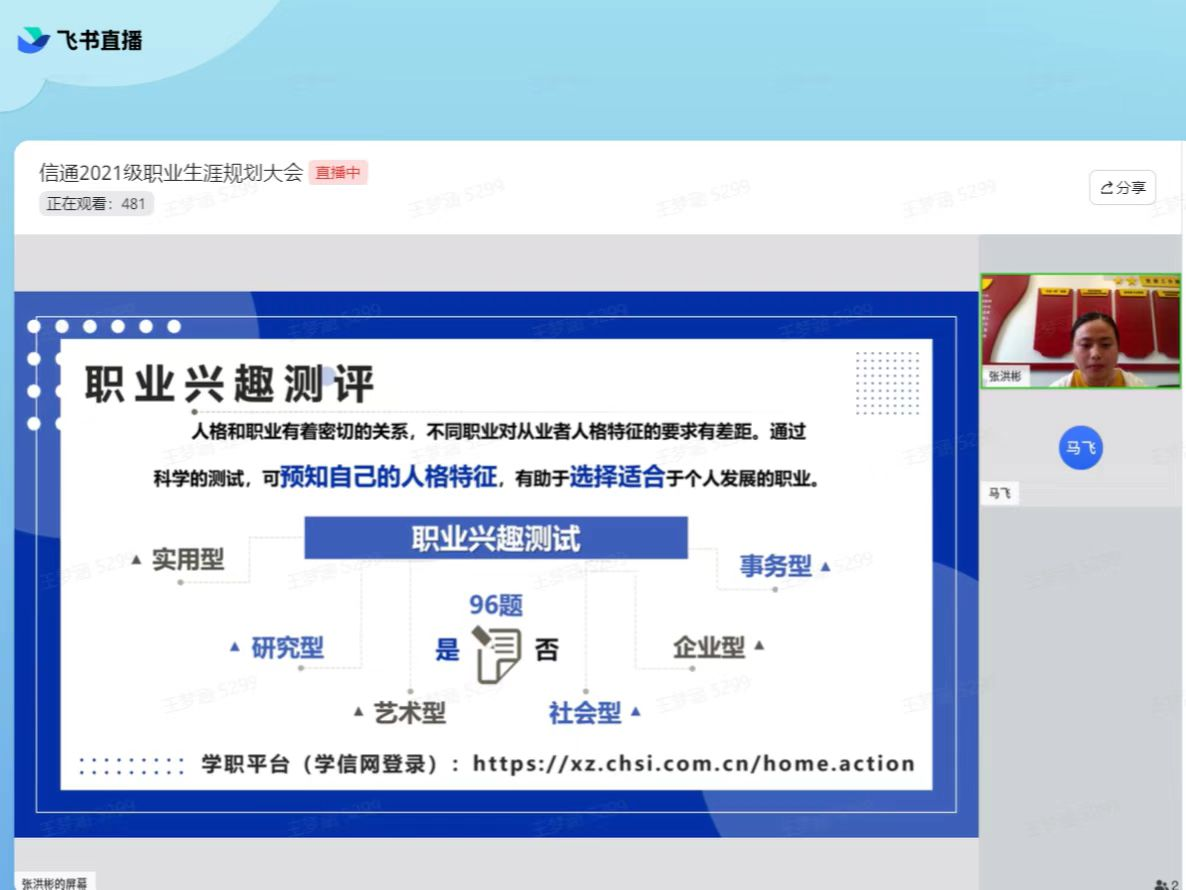Screen dimensions: 1186x890
Task: Click the triangle marker beside 实用型
Action: tap(136, 559)
